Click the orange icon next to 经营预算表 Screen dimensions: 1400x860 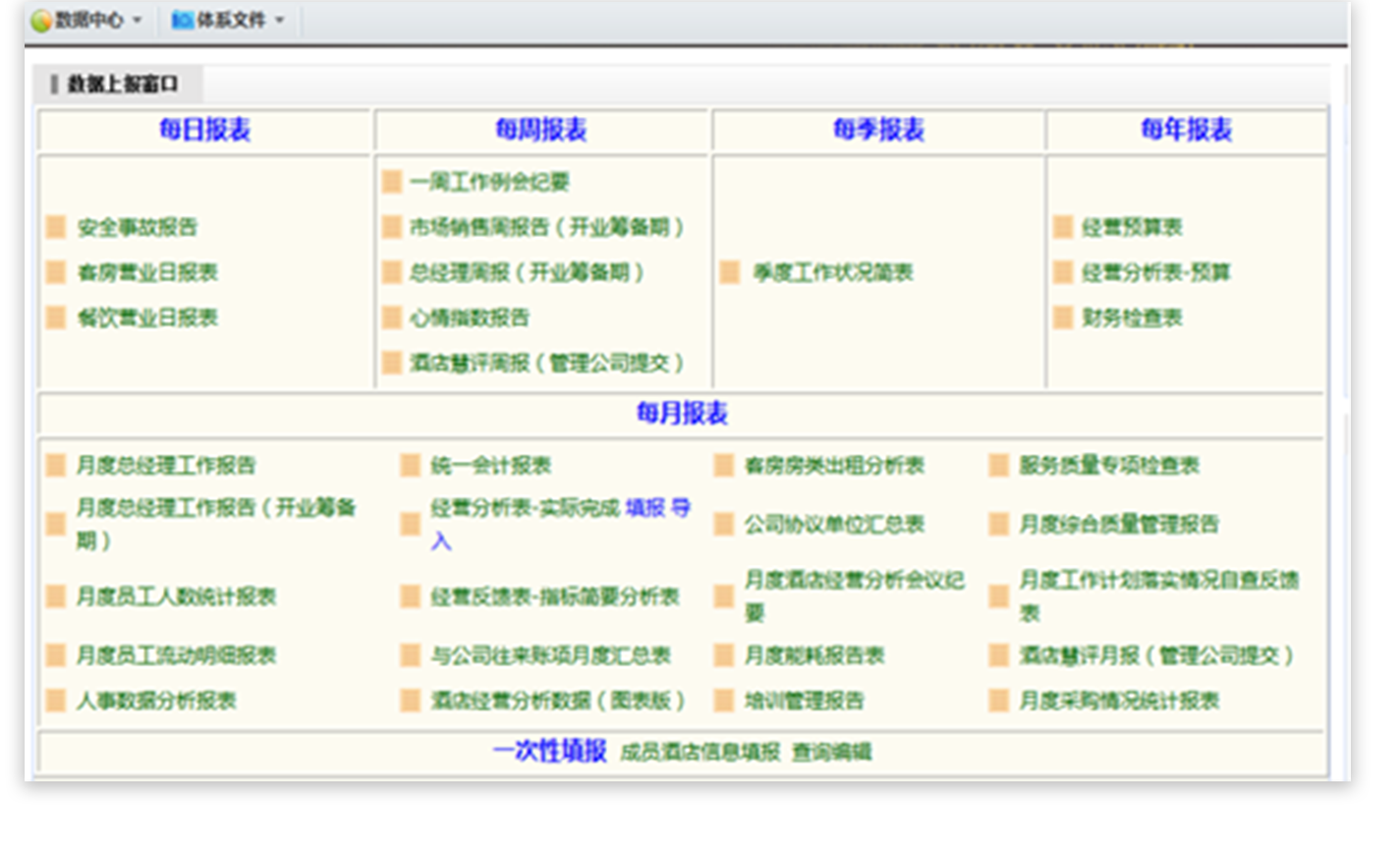pyautogui.click(x=1063, y=227)
